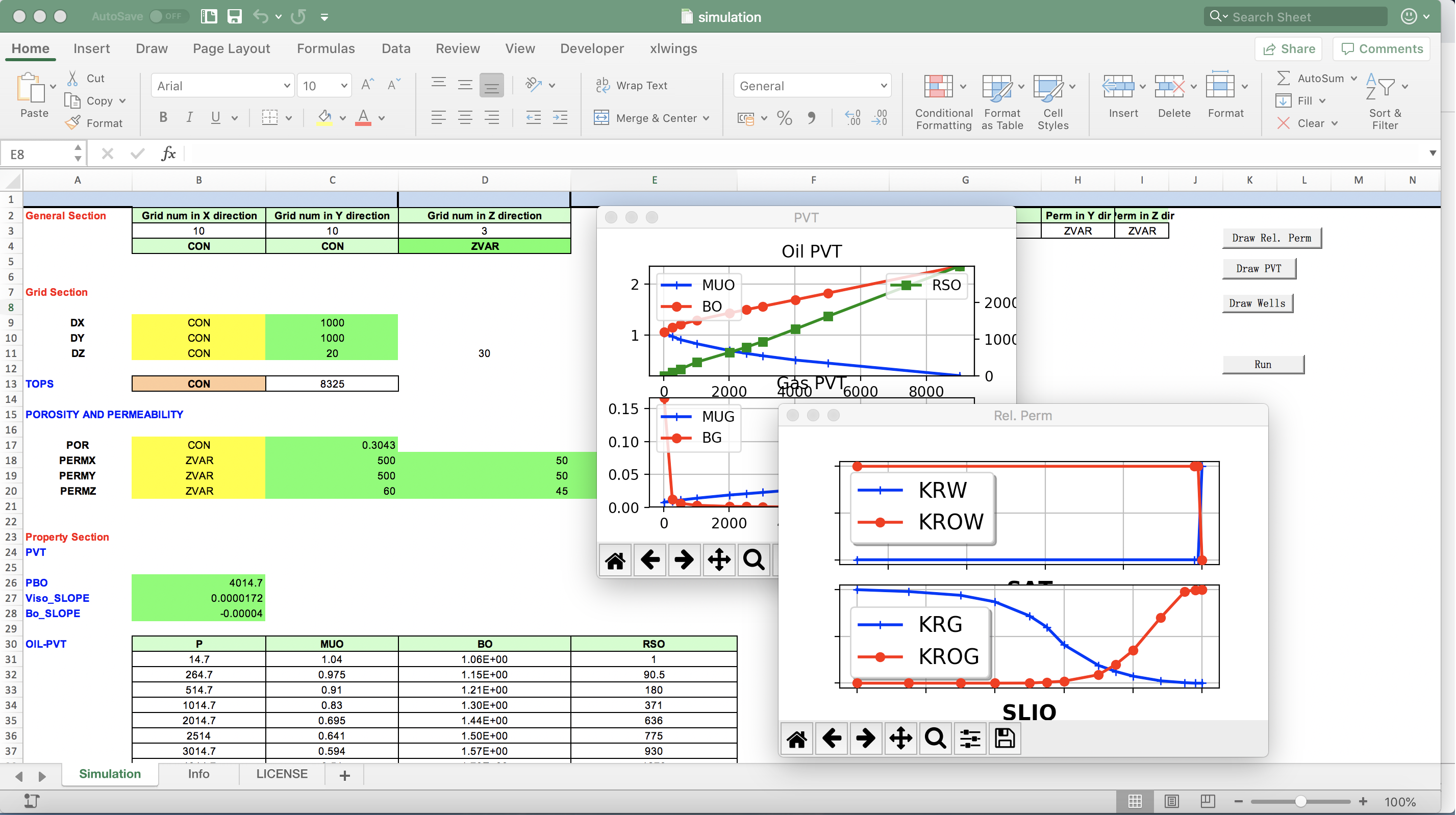Click the Conditional Formatting icon
Image resolution: width=1456 pixels, height=815 pixels.
click(938, 87)
